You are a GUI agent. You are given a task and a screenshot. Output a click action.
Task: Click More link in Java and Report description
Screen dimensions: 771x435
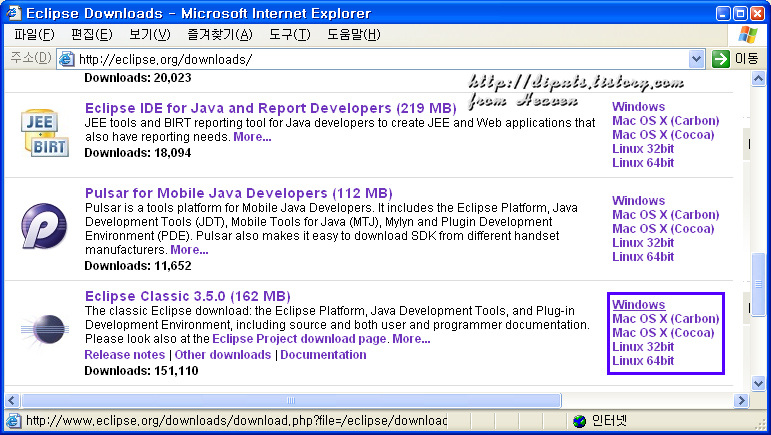coord(252,137)
